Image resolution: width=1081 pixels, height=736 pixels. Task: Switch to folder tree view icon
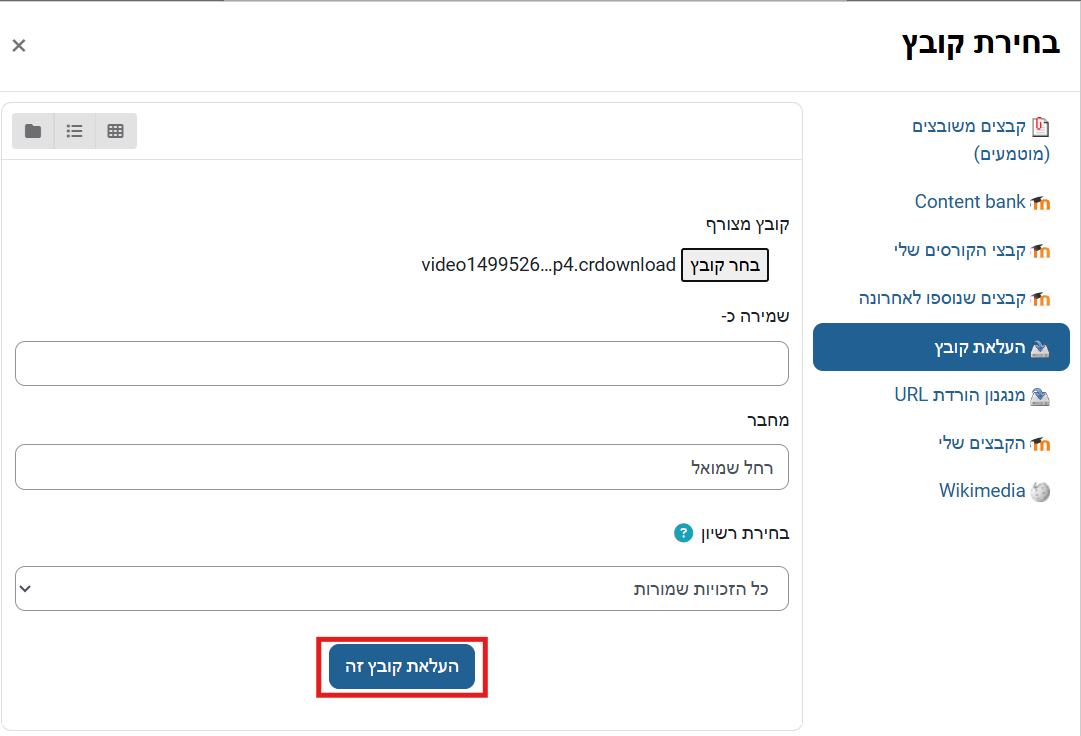pos(33,131)
